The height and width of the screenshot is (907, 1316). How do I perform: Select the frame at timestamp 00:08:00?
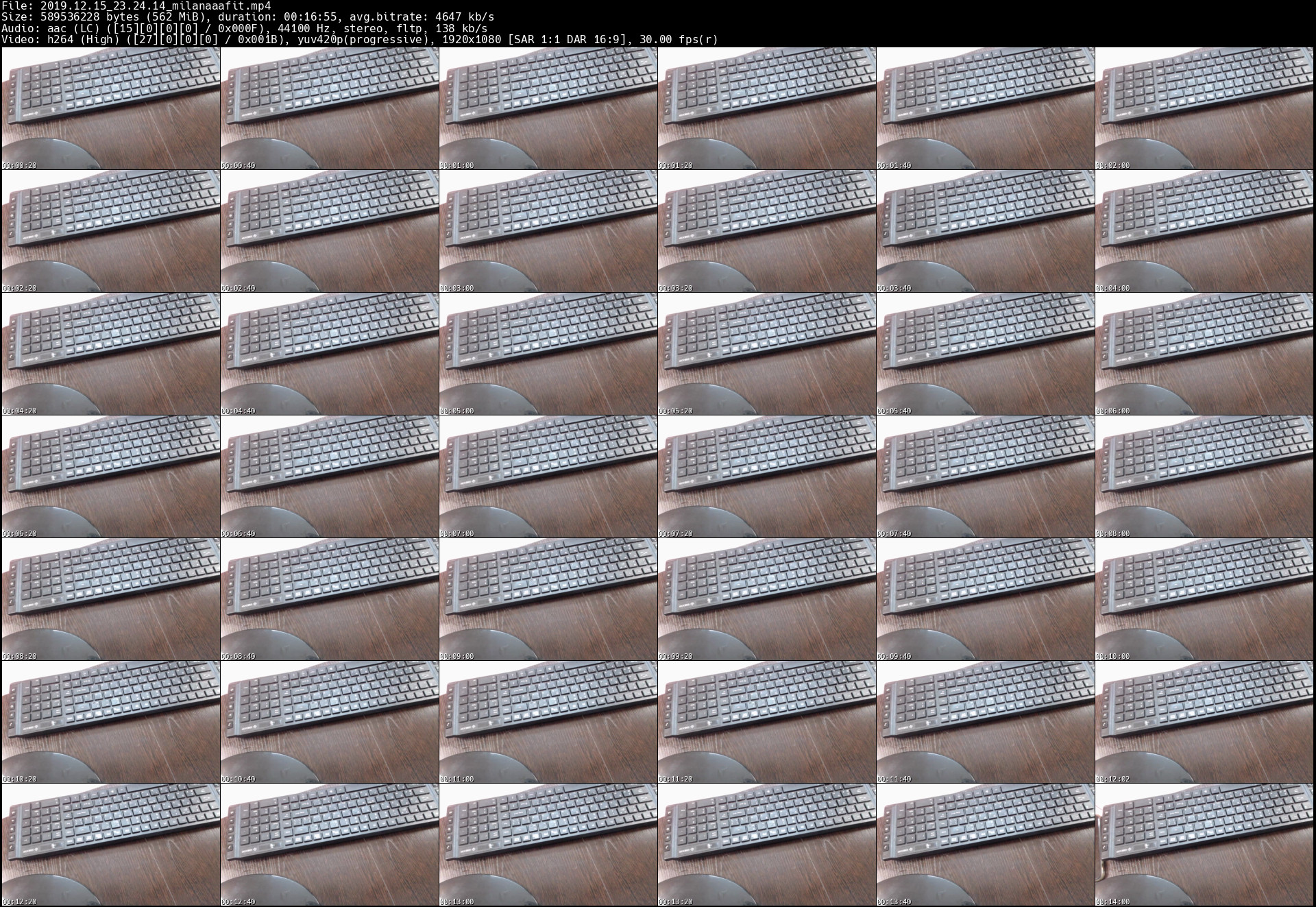[1204, 476]
